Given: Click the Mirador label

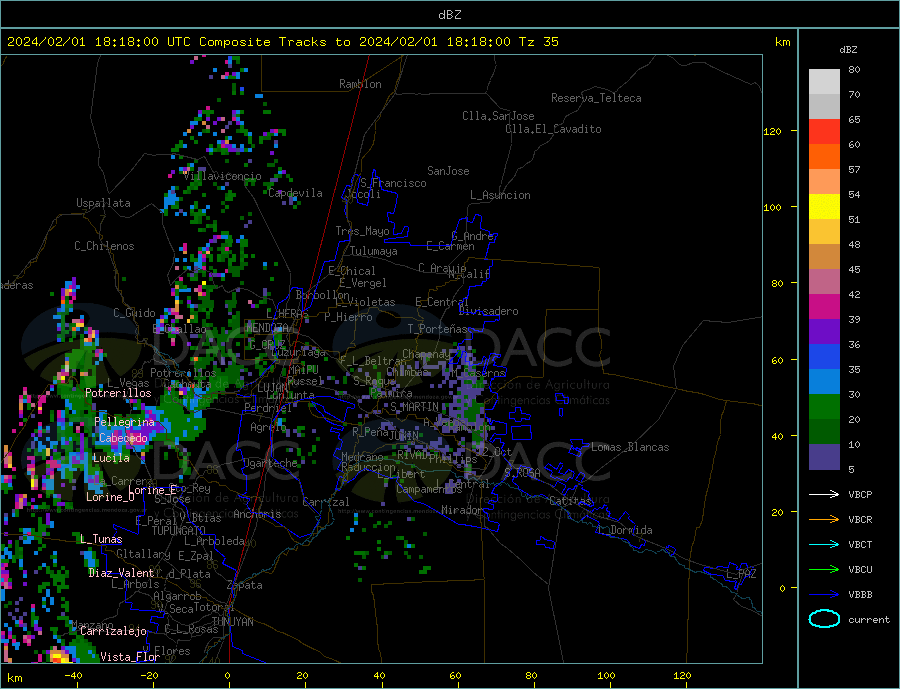Looking at the screenshot, I should point(462,510).
